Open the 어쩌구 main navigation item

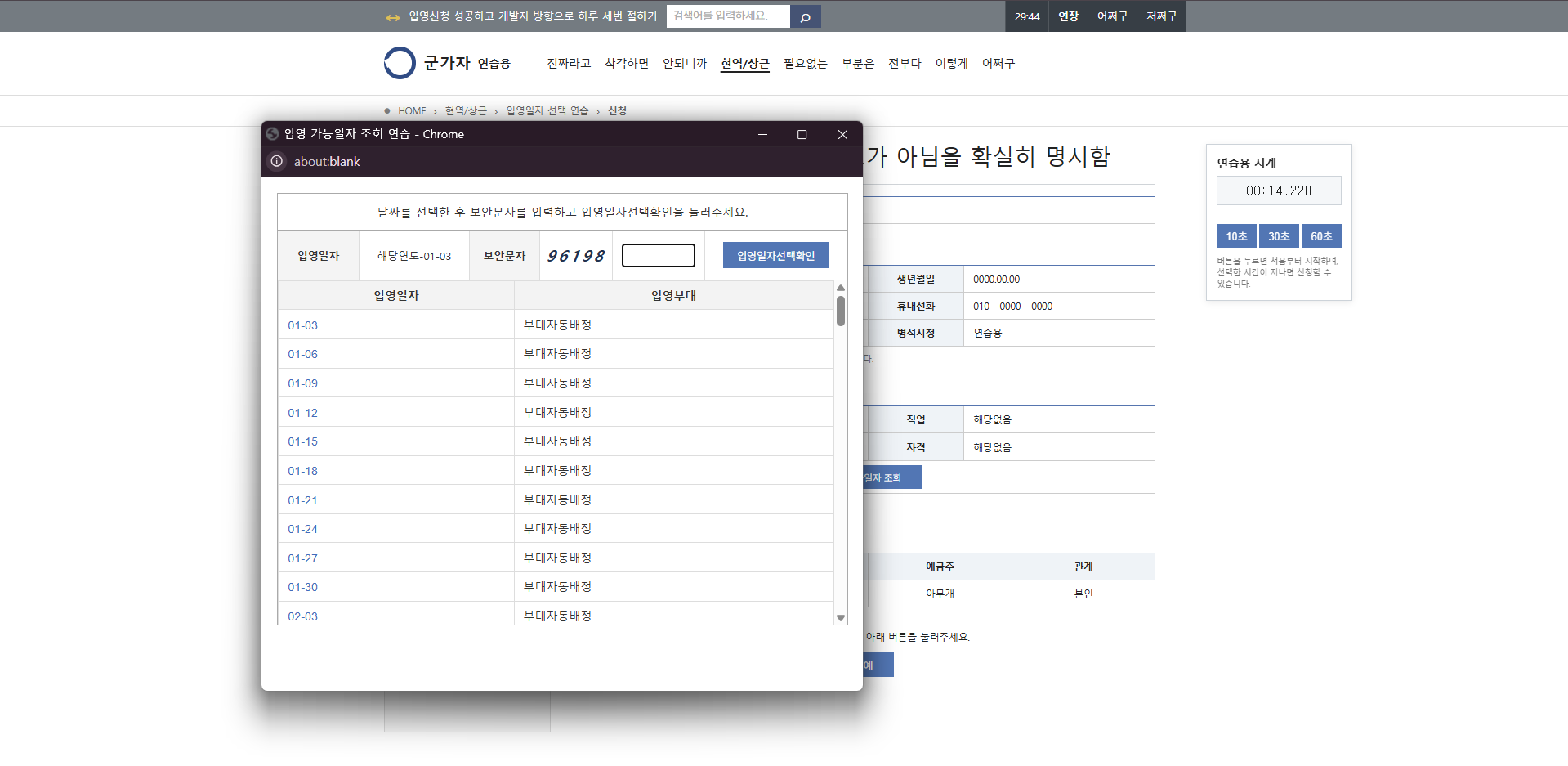coord(998,63)
